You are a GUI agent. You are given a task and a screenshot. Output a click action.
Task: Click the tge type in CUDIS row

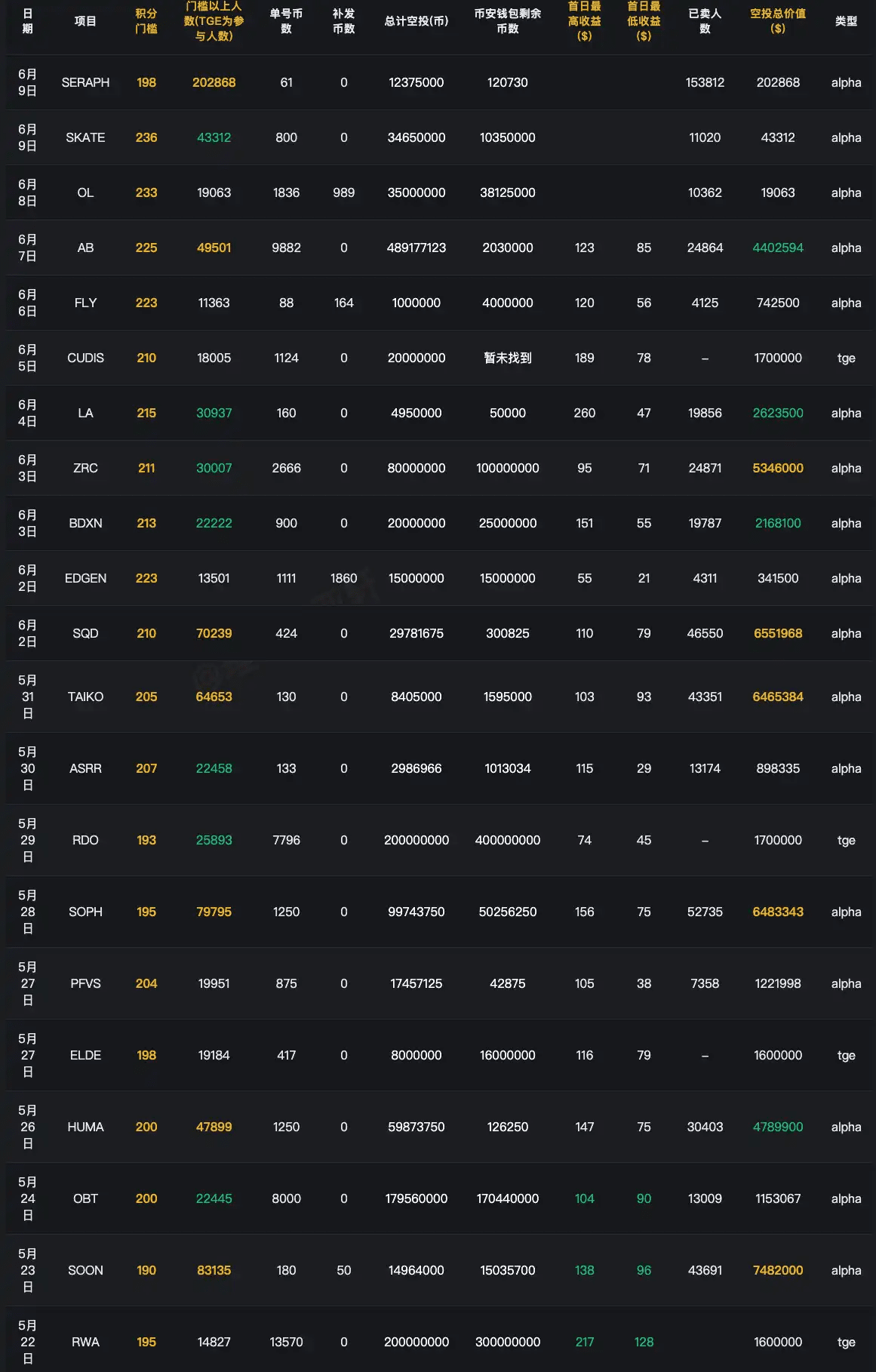847,358
